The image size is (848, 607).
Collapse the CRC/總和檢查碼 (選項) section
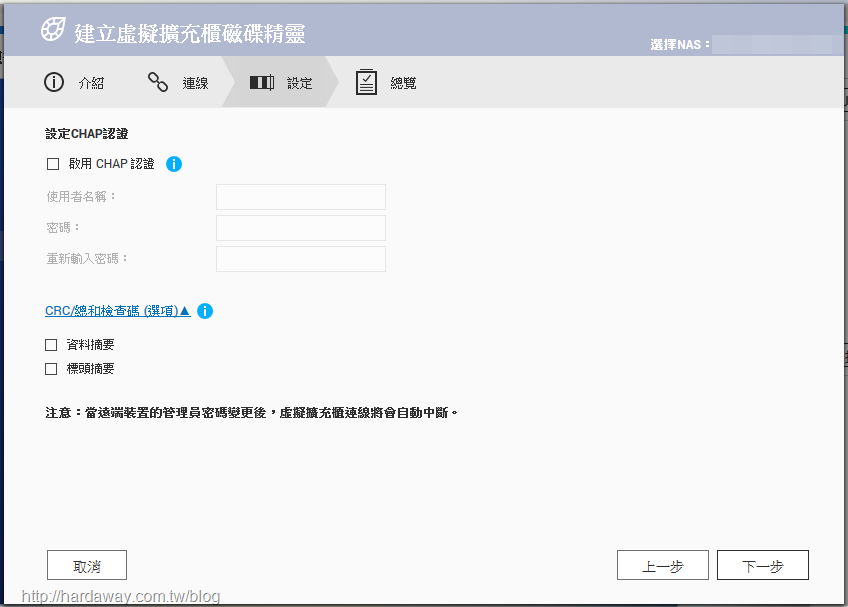[x=118, y=311]
